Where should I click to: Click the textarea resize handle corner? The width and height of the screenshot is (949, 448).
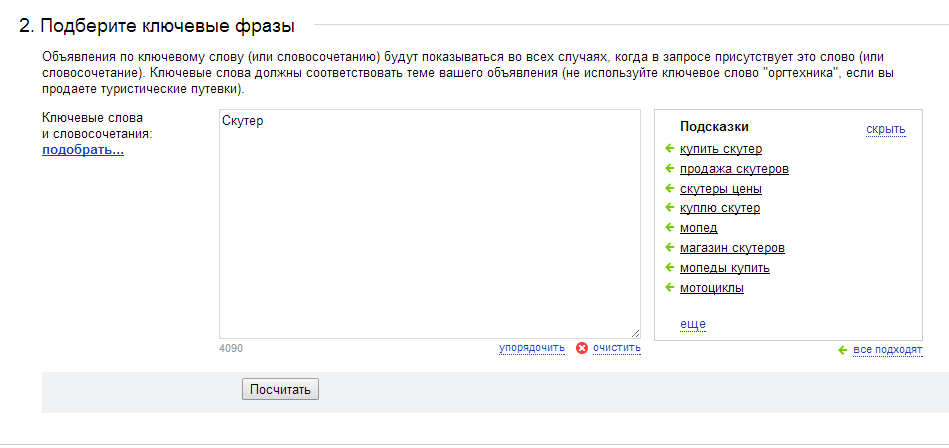point(635,333)
